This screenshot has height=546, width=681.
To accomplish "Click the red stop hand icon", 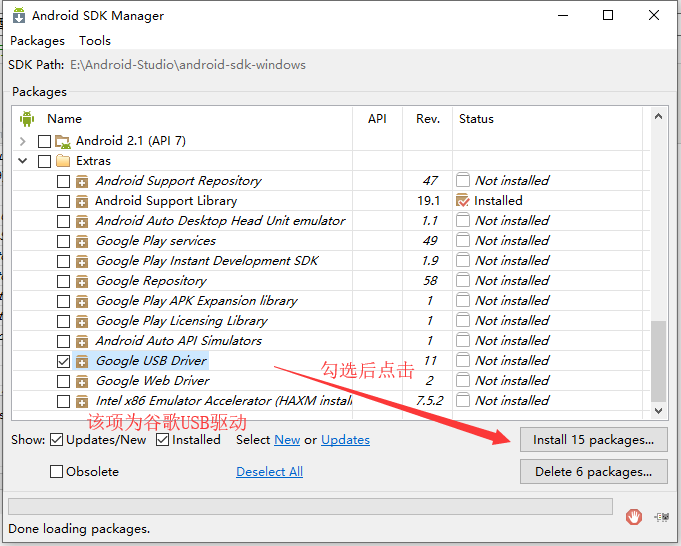I will (634, 516).
